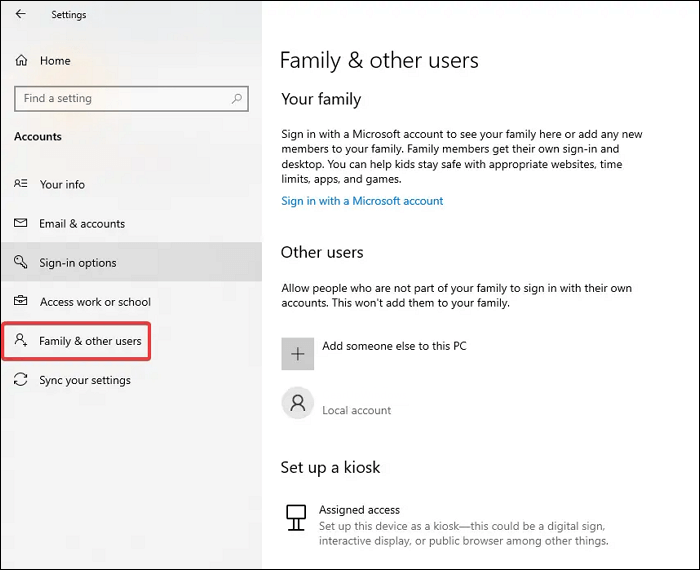Click the Find a setting search box
Image resolution: width=700 pixels, height=570 pixels.
tap(120, 99)
